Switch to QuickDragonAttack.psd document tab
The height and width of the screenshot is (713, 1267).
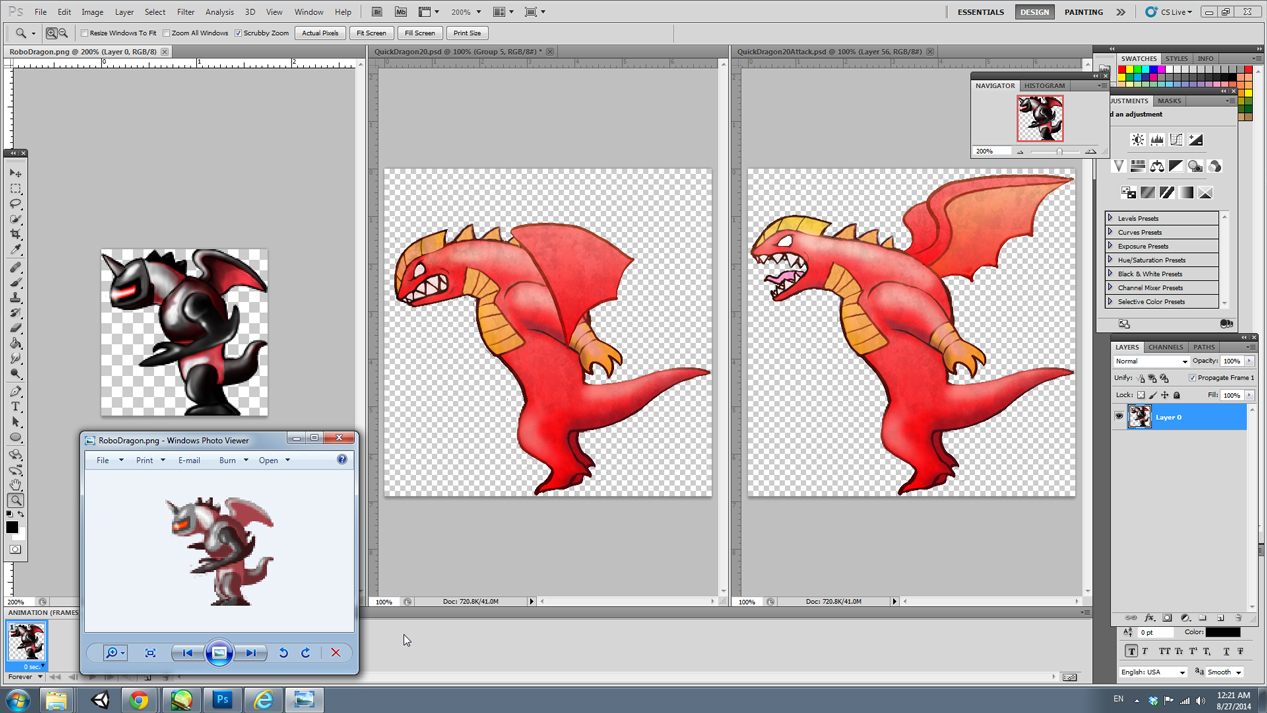click(830, 51)
